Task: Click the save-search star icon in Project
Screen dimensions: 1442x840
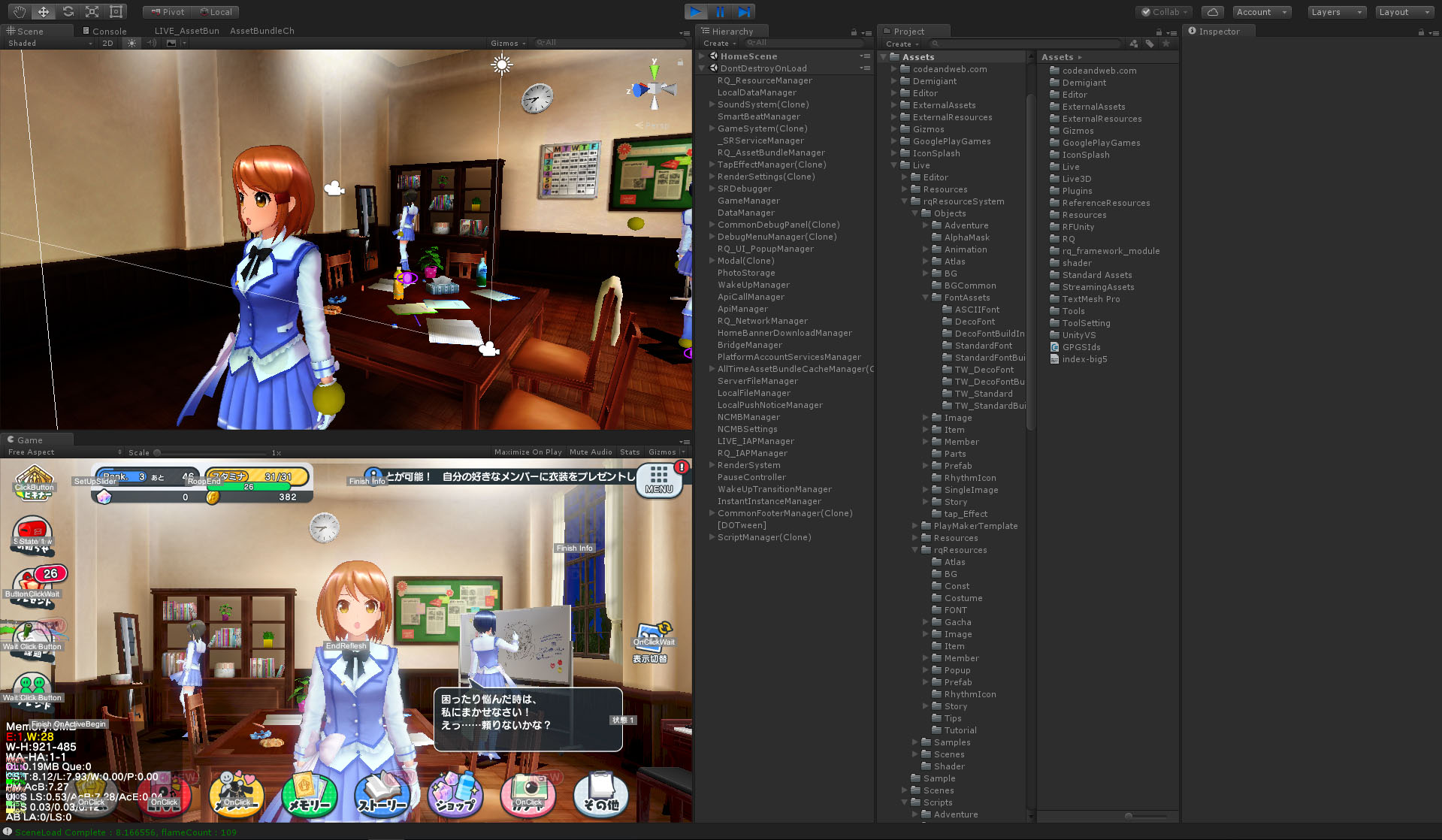Action: click(x=1166, y=44)
